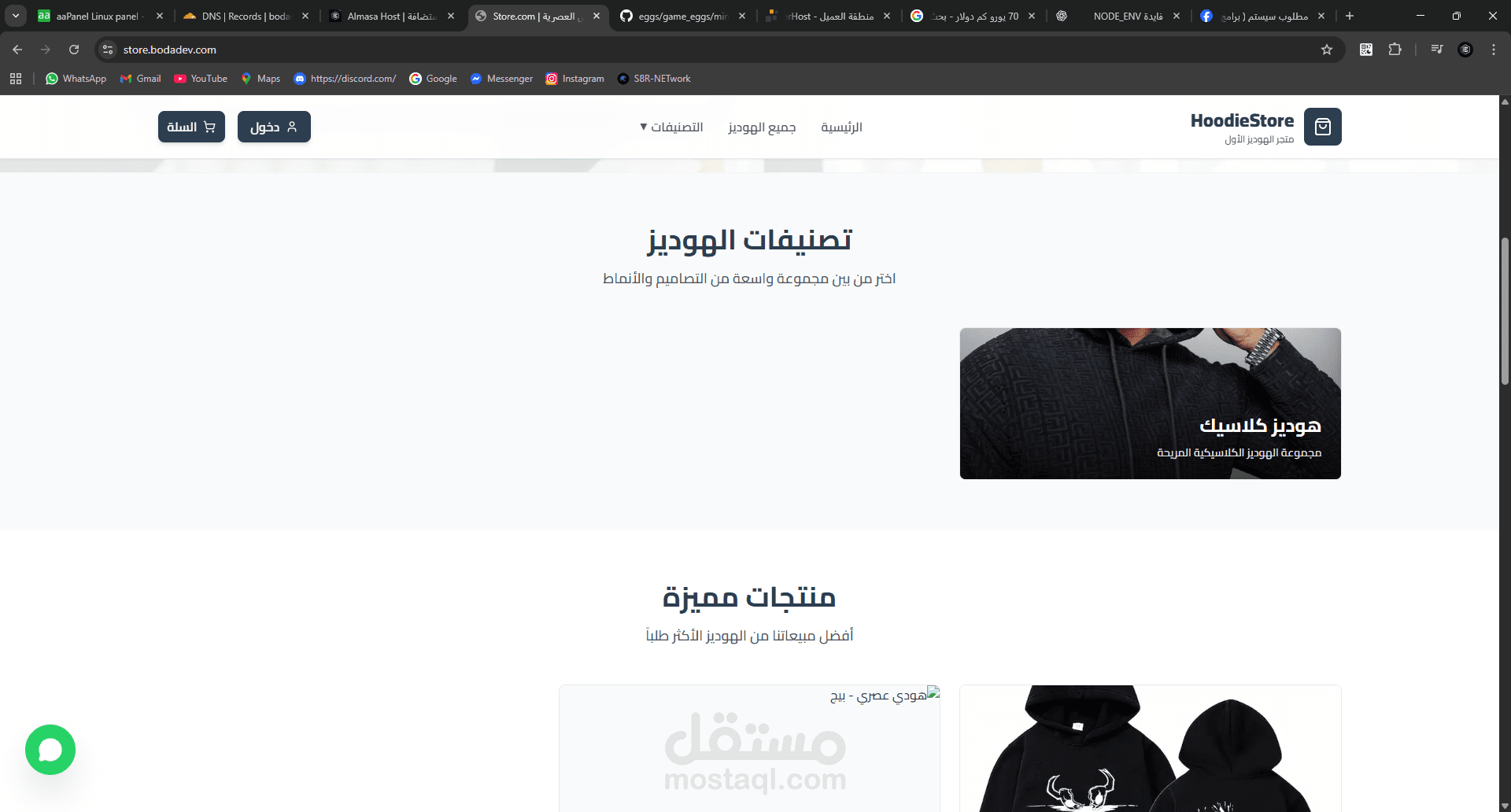Open the green chat bubble widget
1511x812 pixels.
pos(50,750)
